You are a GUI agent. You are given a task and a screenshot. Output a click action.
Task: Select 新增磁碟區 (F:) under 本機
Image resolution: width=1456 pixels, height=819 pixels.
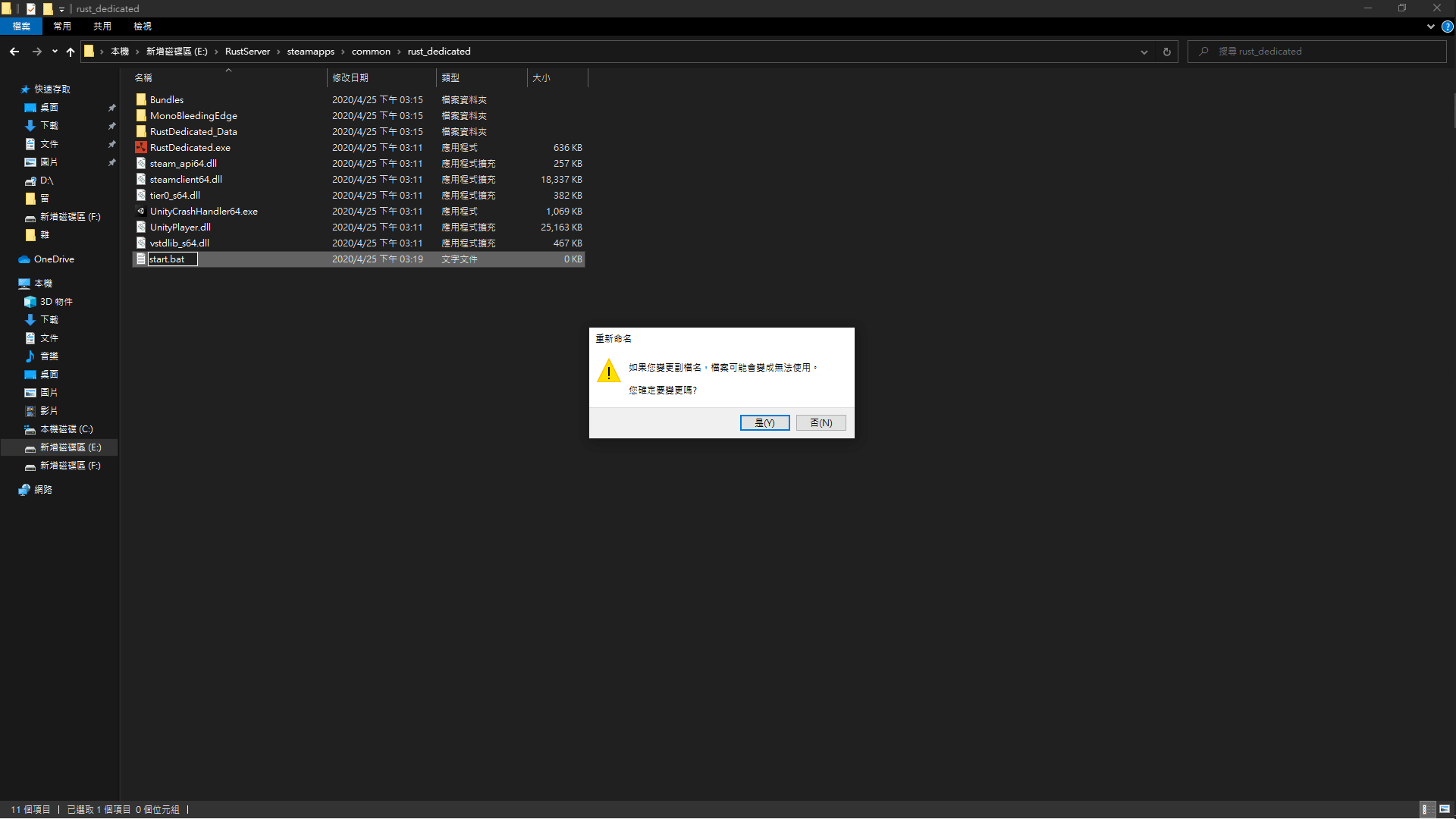(x=70, y=466)
